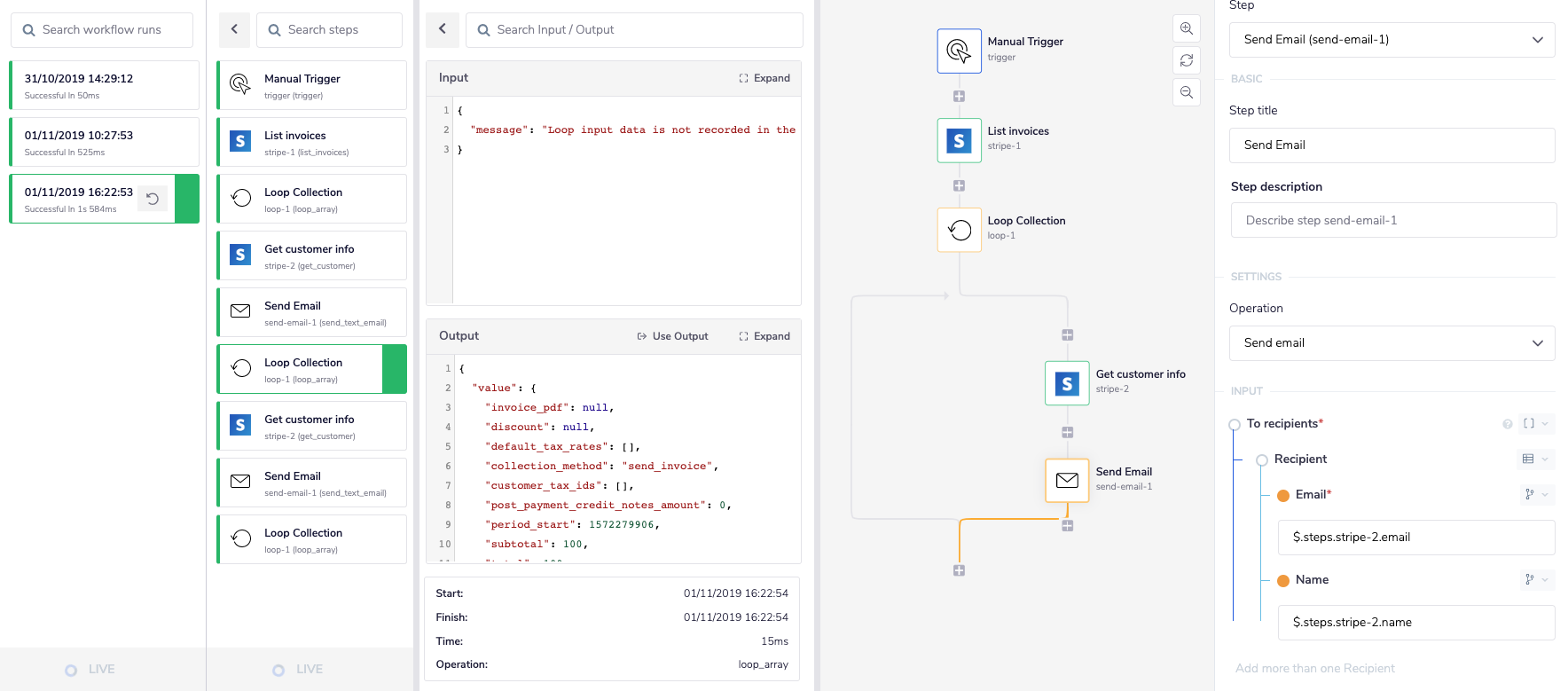Viewport: 1568px width, 691px height.
Task: Open the Recipient type dropdown
Action: coord(1534,459)
